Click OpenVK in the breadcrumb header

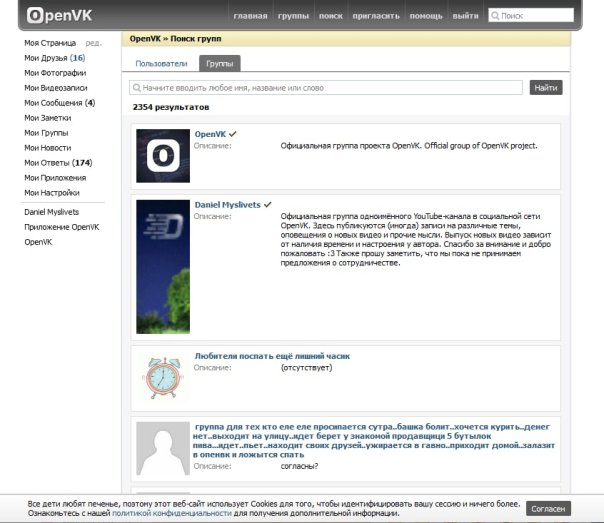click(145, 39)
